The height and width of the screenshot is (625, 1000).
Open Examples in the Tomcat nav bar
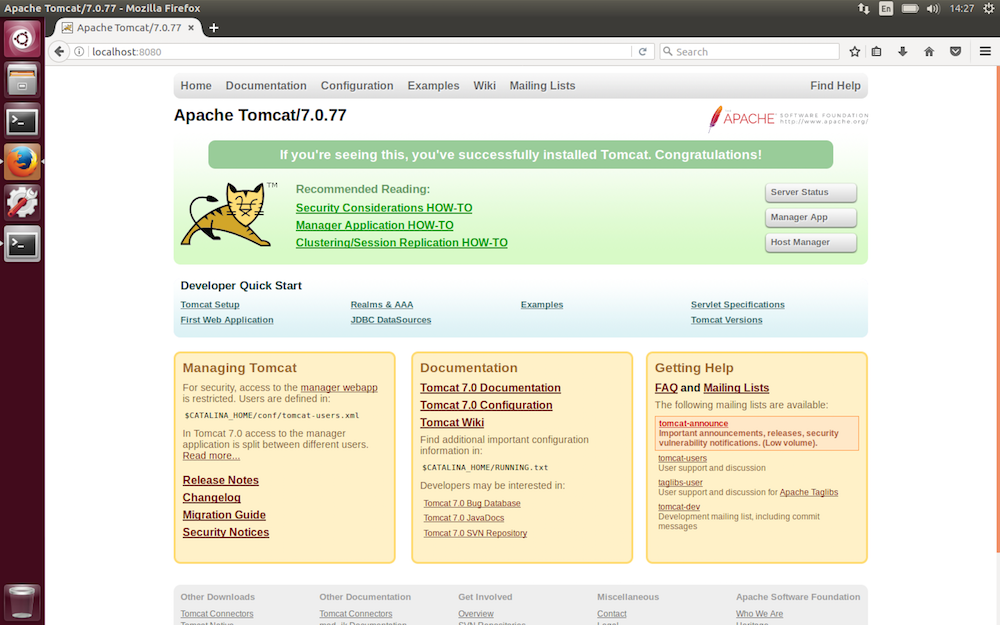tap(433, 85)
